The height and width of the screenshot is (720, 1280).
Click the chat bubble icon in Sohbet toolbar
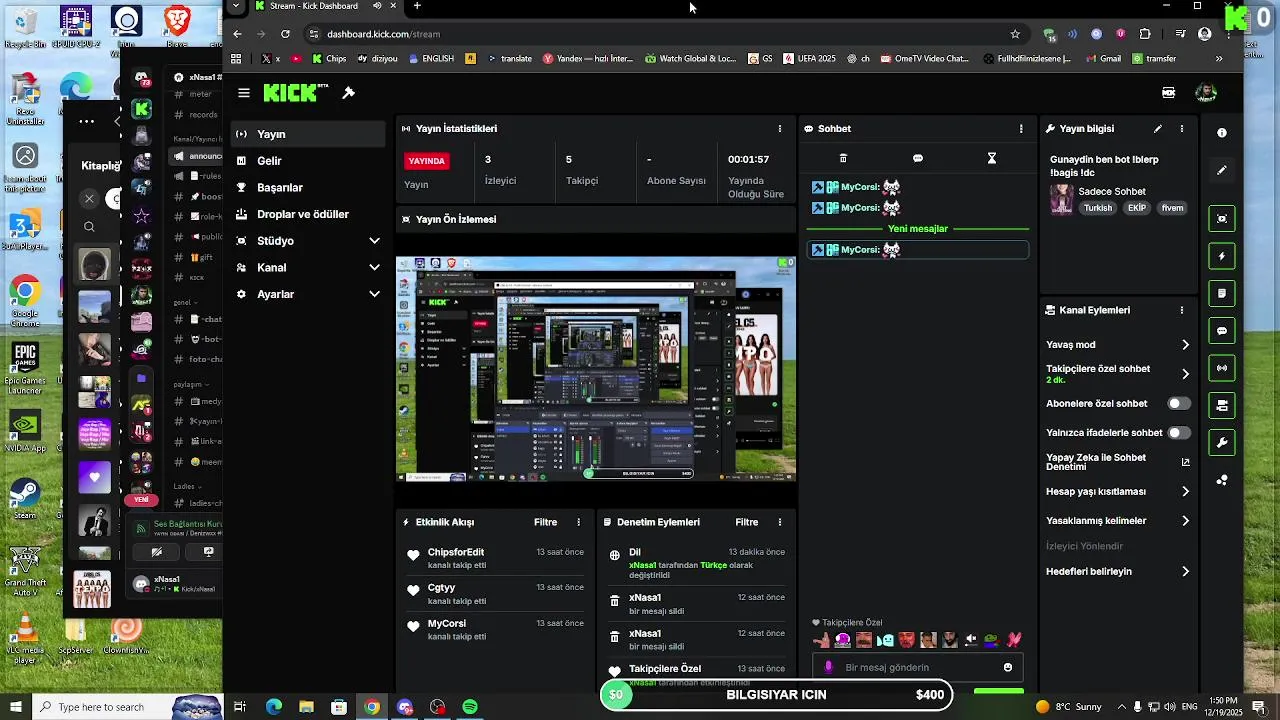[918, 158]
